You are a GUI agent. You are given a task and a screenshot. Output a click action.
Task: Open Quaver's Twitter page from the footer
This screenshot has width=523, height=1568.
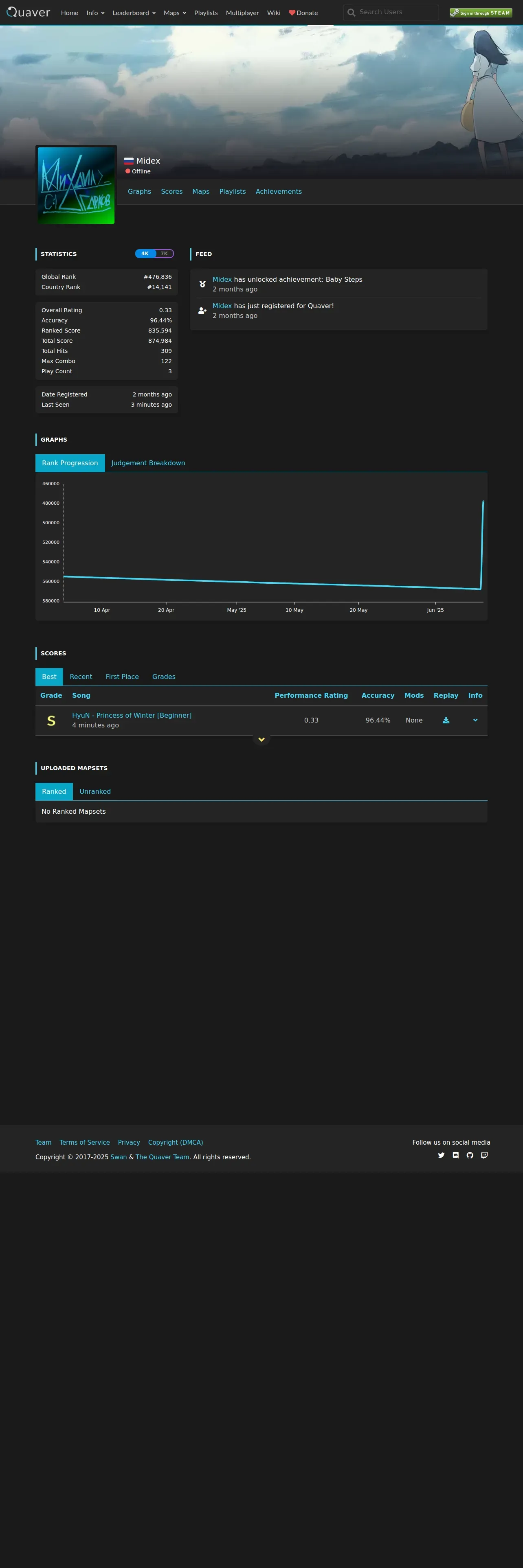tap(442, 1155)
